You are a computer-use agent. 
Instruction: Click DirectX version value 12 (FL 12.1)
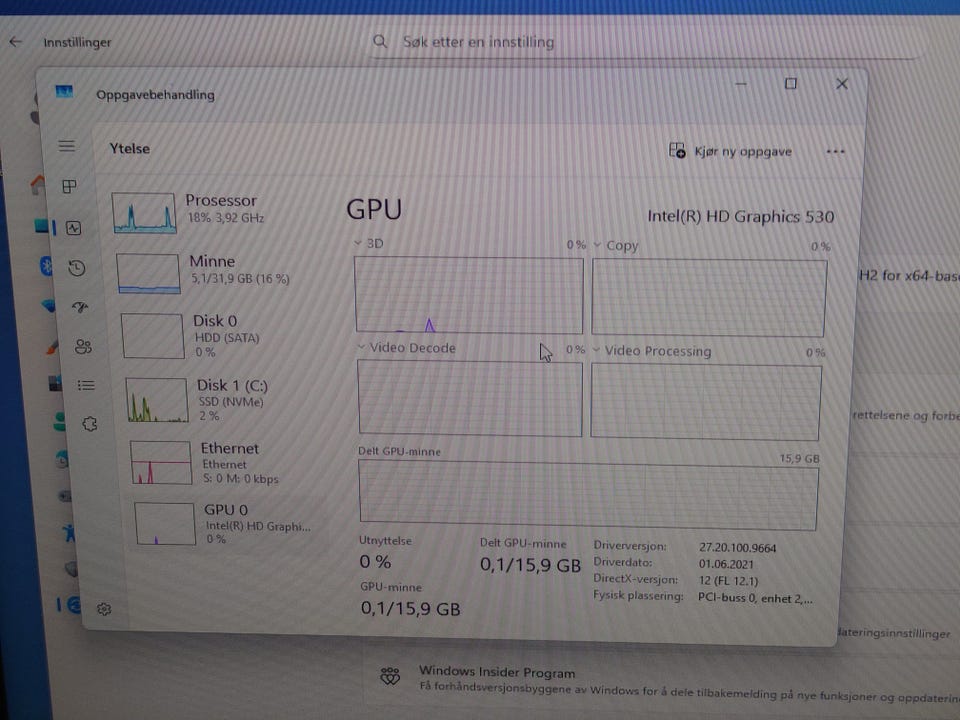coord(729,581)
